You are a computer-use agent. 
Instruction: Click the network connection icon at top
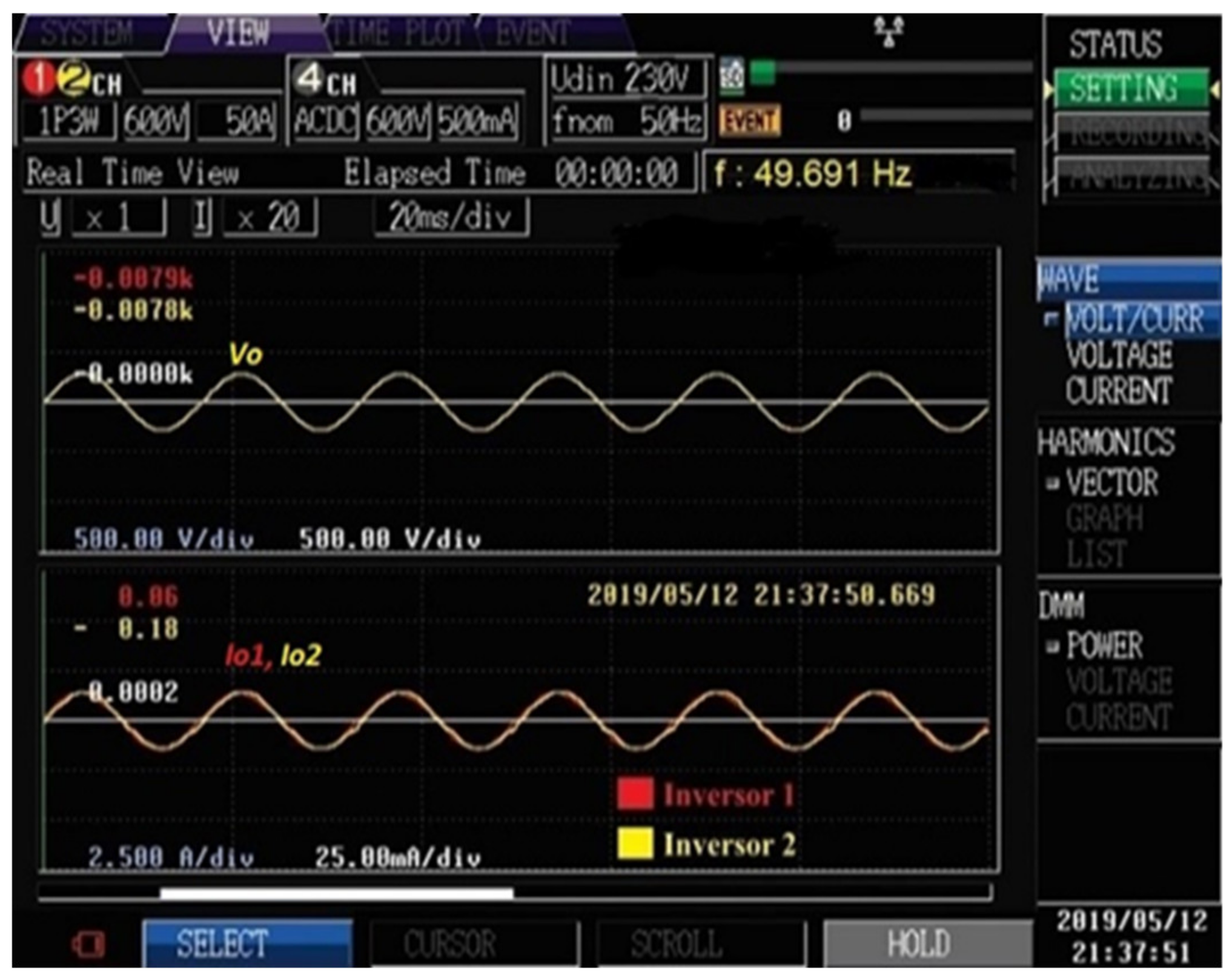889,32
